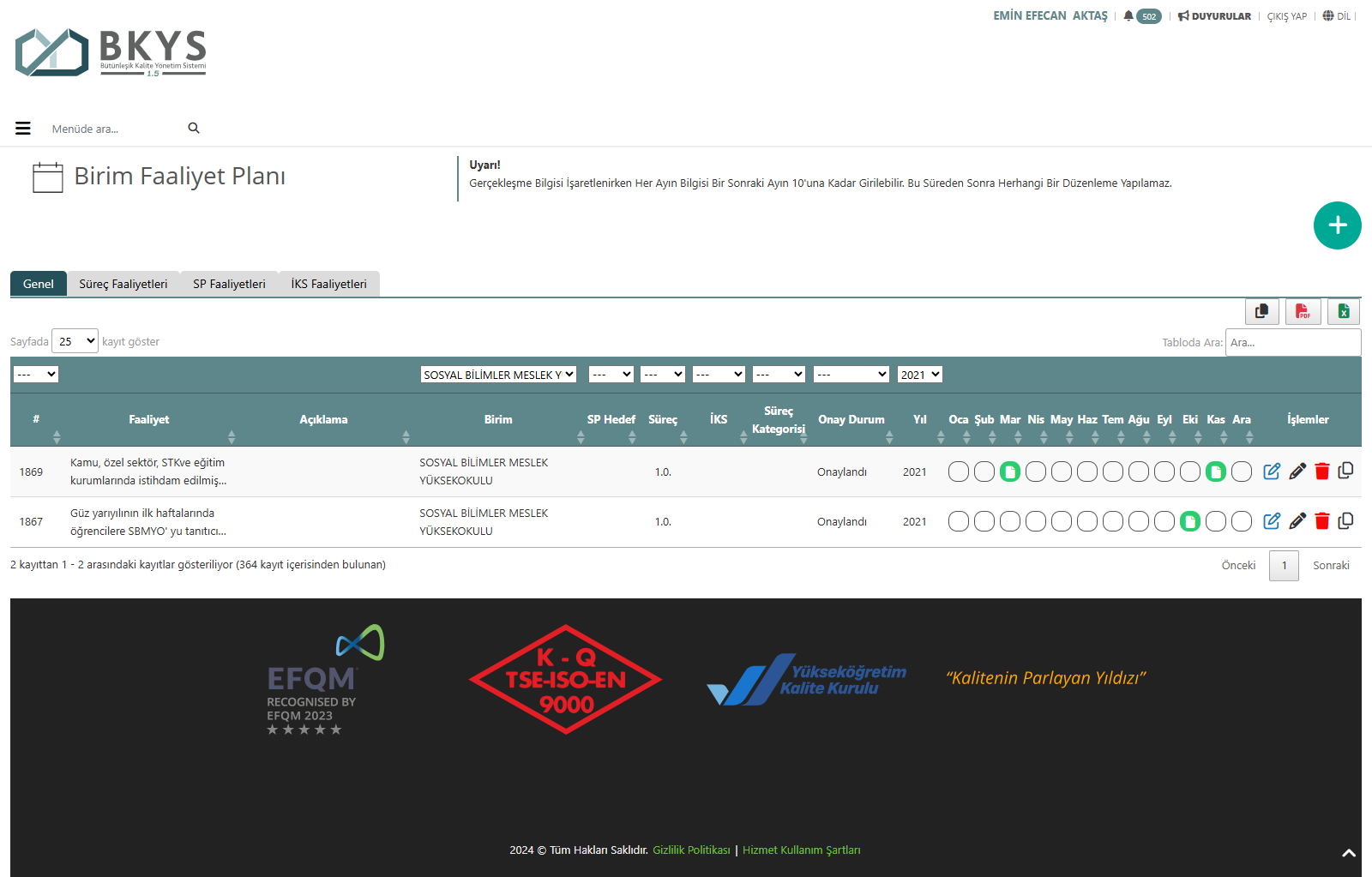Open the hamburger side menu
This screenshot has height=877, width=1372.
point(23,129)
